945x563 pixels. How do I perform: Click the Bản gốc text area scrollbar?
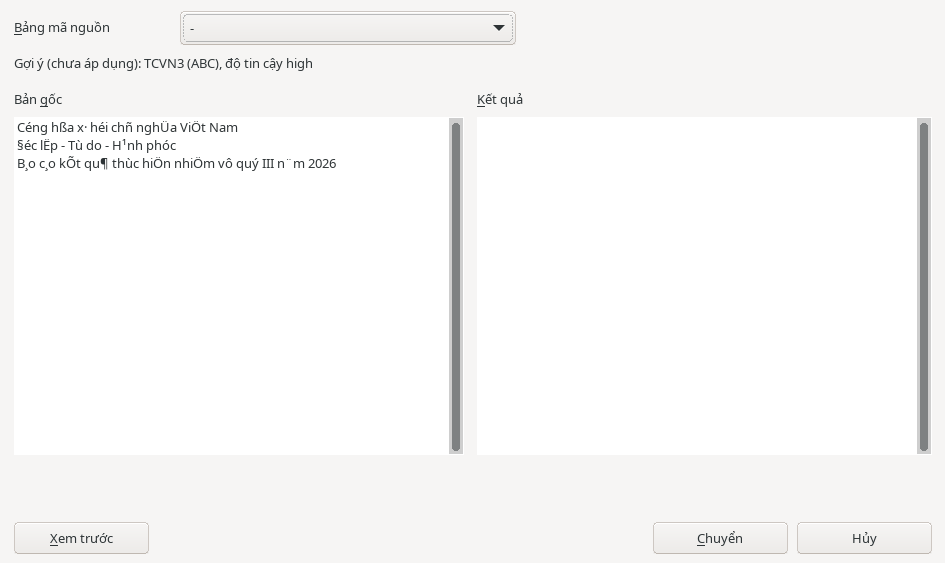(456, 286)
